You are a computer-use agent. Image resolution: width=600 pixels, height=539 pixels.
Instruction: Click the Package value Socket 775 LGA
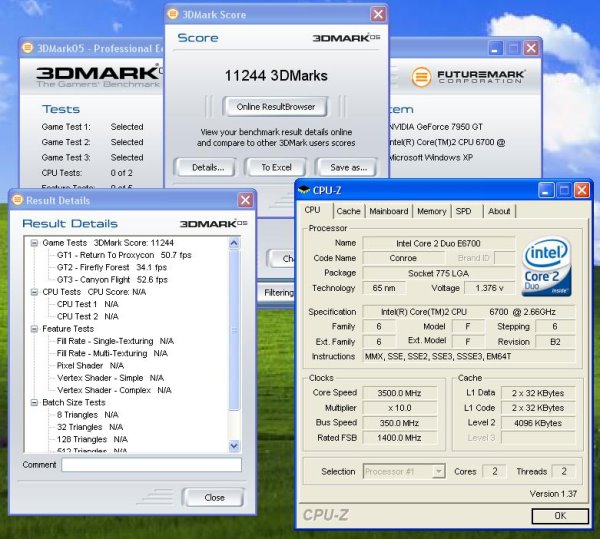pyautogui.click(x=439, y=273)
